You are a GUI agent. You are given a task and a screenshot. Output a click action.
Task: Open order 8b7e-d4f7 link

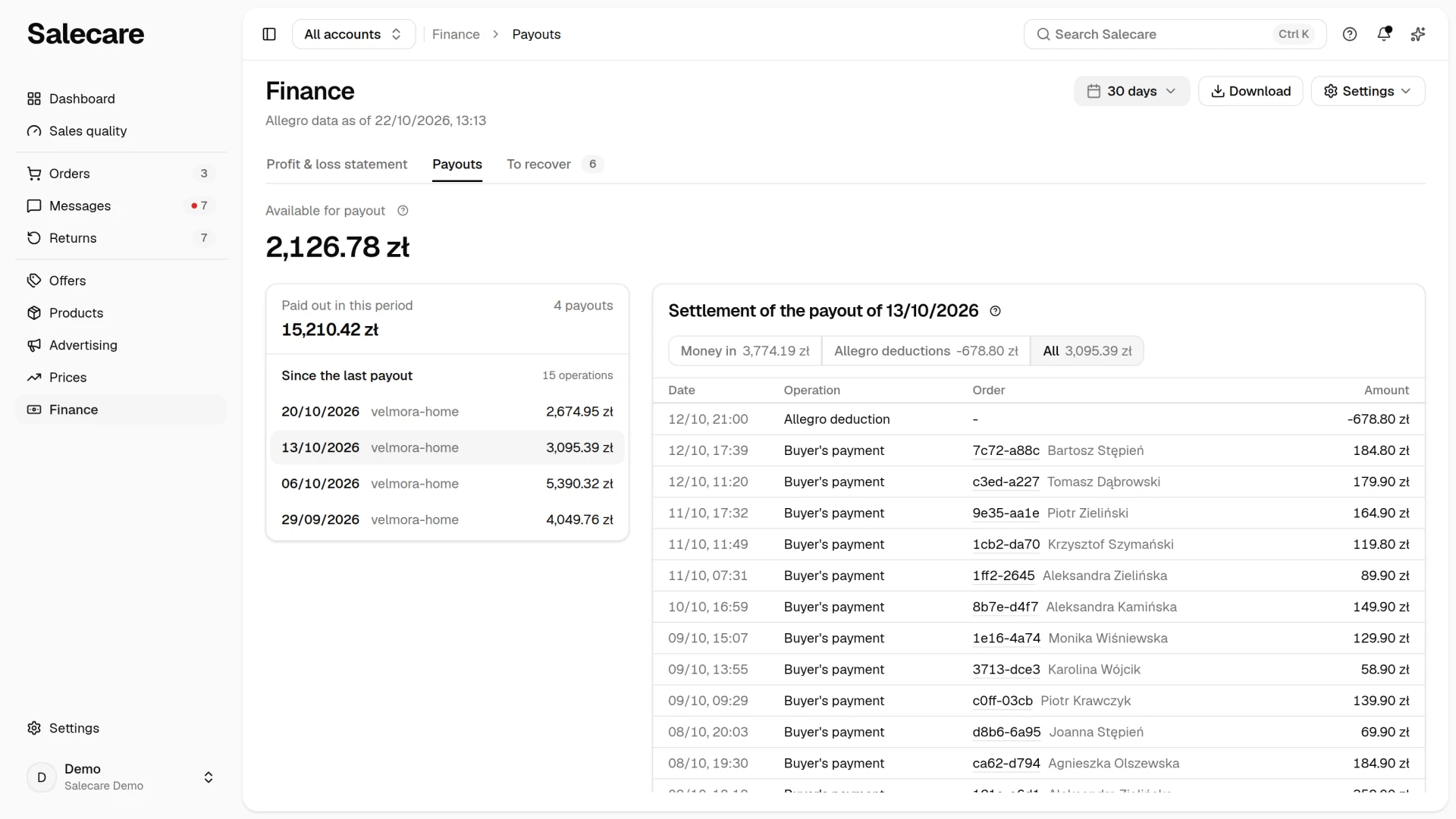(1006, 607)
